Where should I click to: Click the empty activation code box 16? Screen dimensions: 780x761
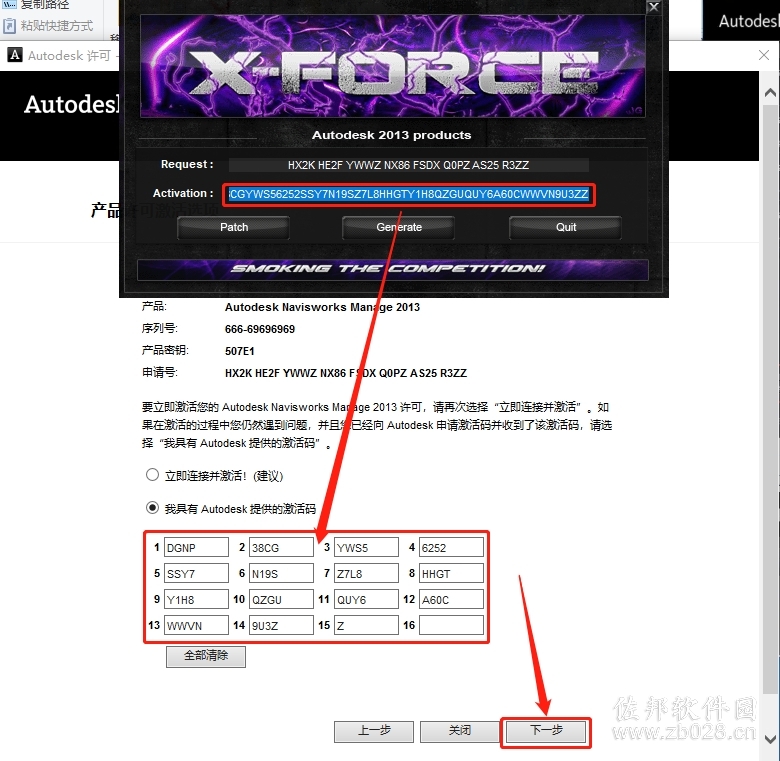(451, 625)
